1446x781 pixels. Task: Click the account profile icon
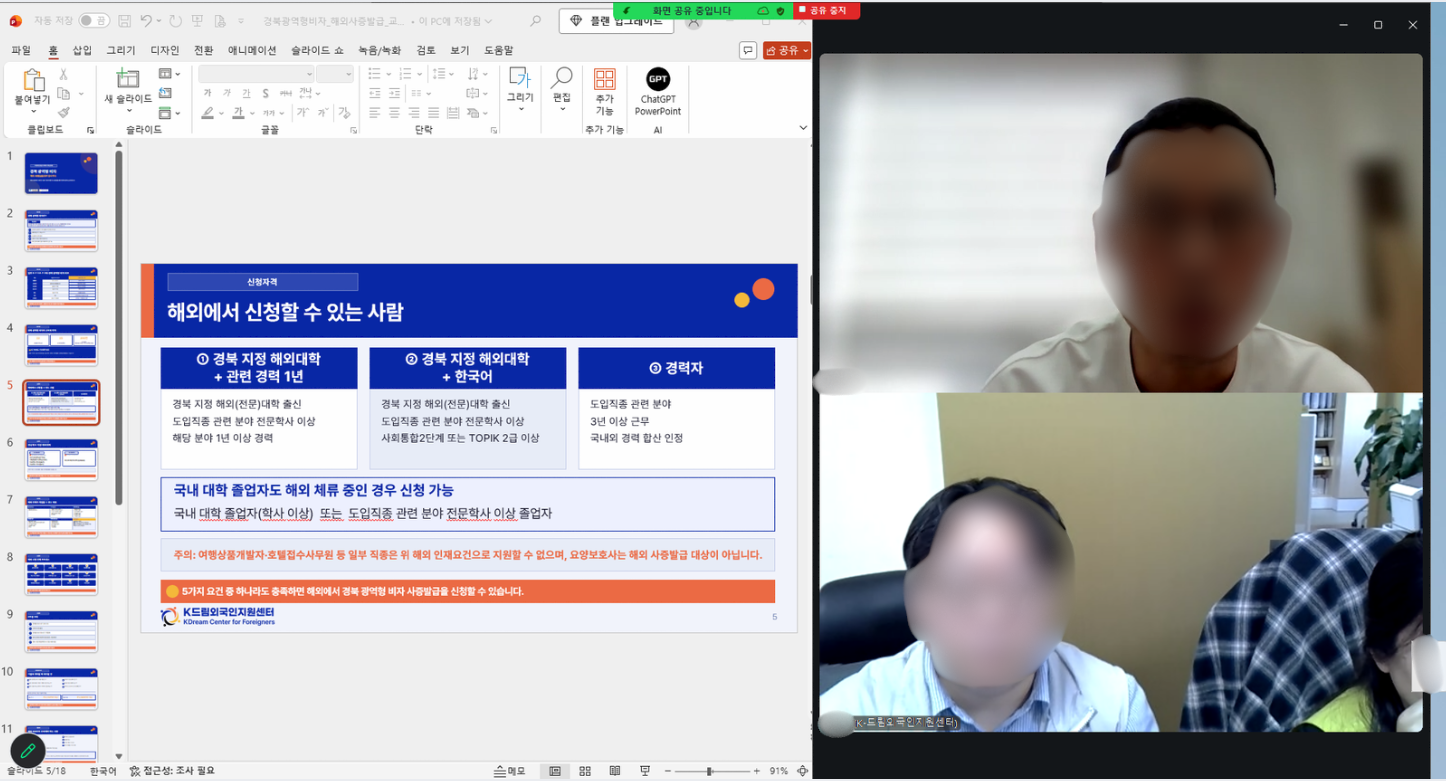693,21
